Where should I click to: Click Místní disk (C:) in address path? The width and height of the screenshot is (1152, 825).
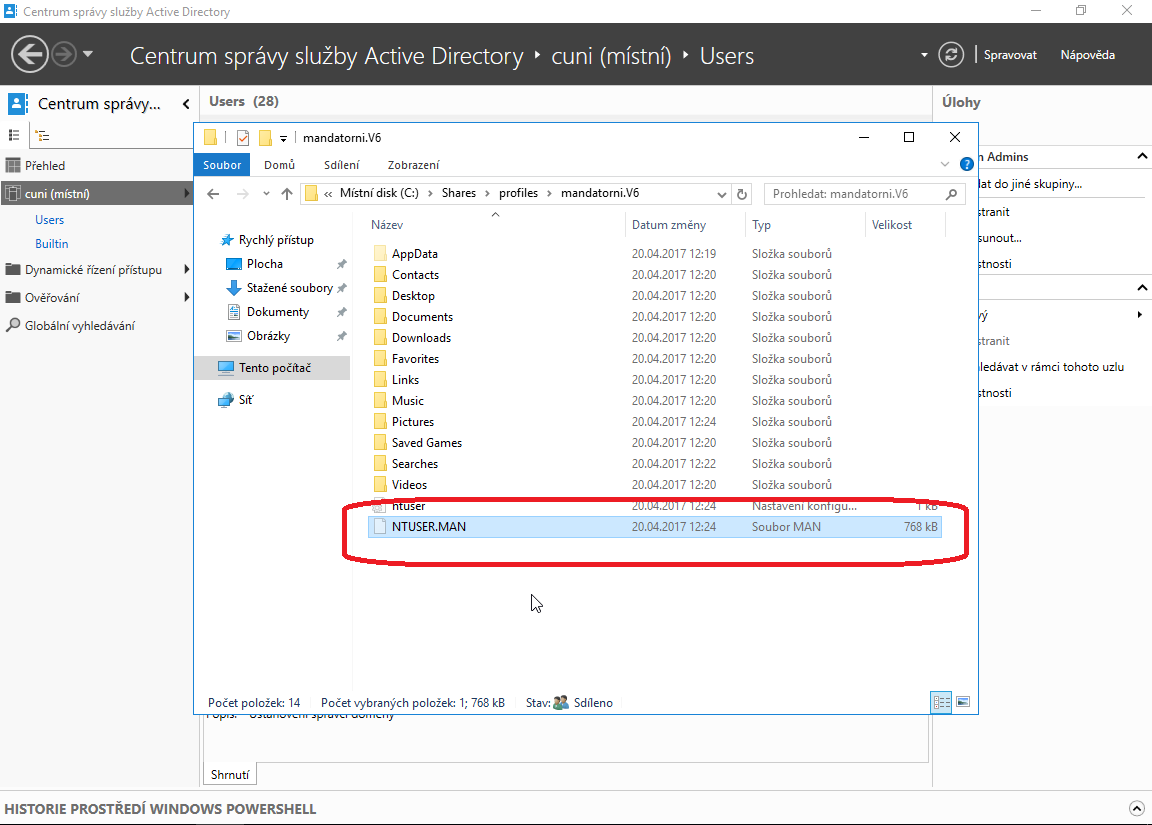379,193
